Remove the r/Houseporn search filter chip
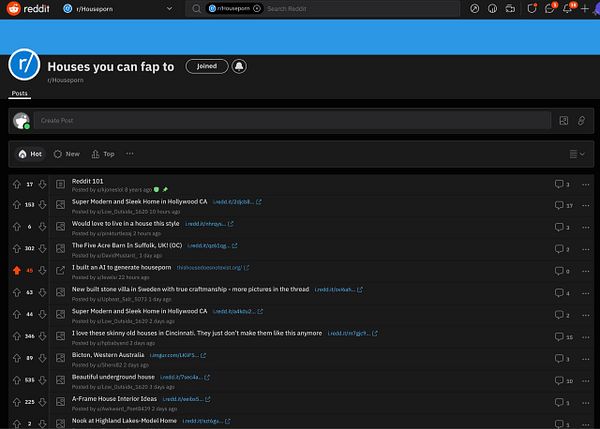 (257, 8)
